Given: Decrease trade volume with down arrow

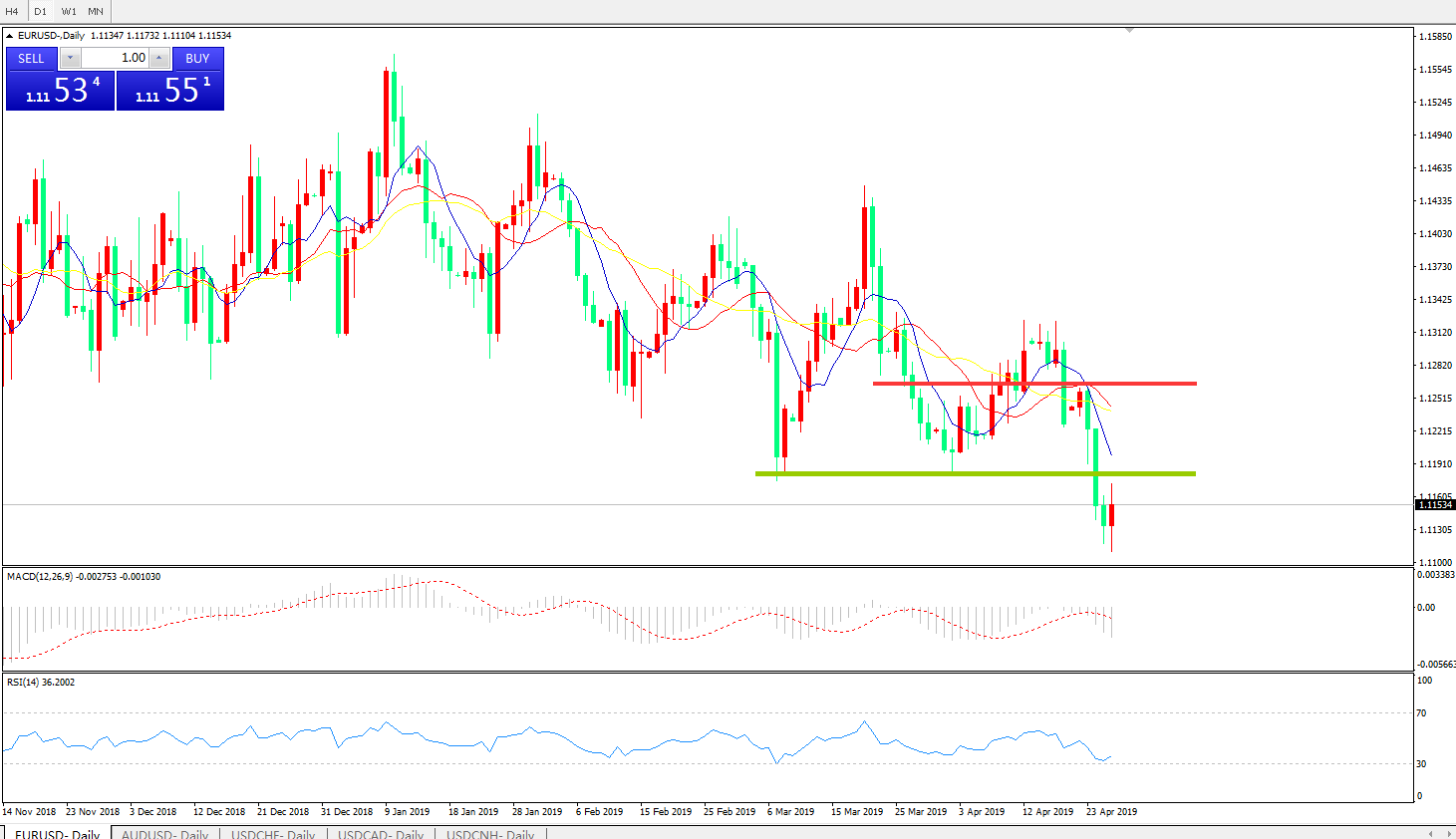Looking at the screenshot, I should 71,58.
